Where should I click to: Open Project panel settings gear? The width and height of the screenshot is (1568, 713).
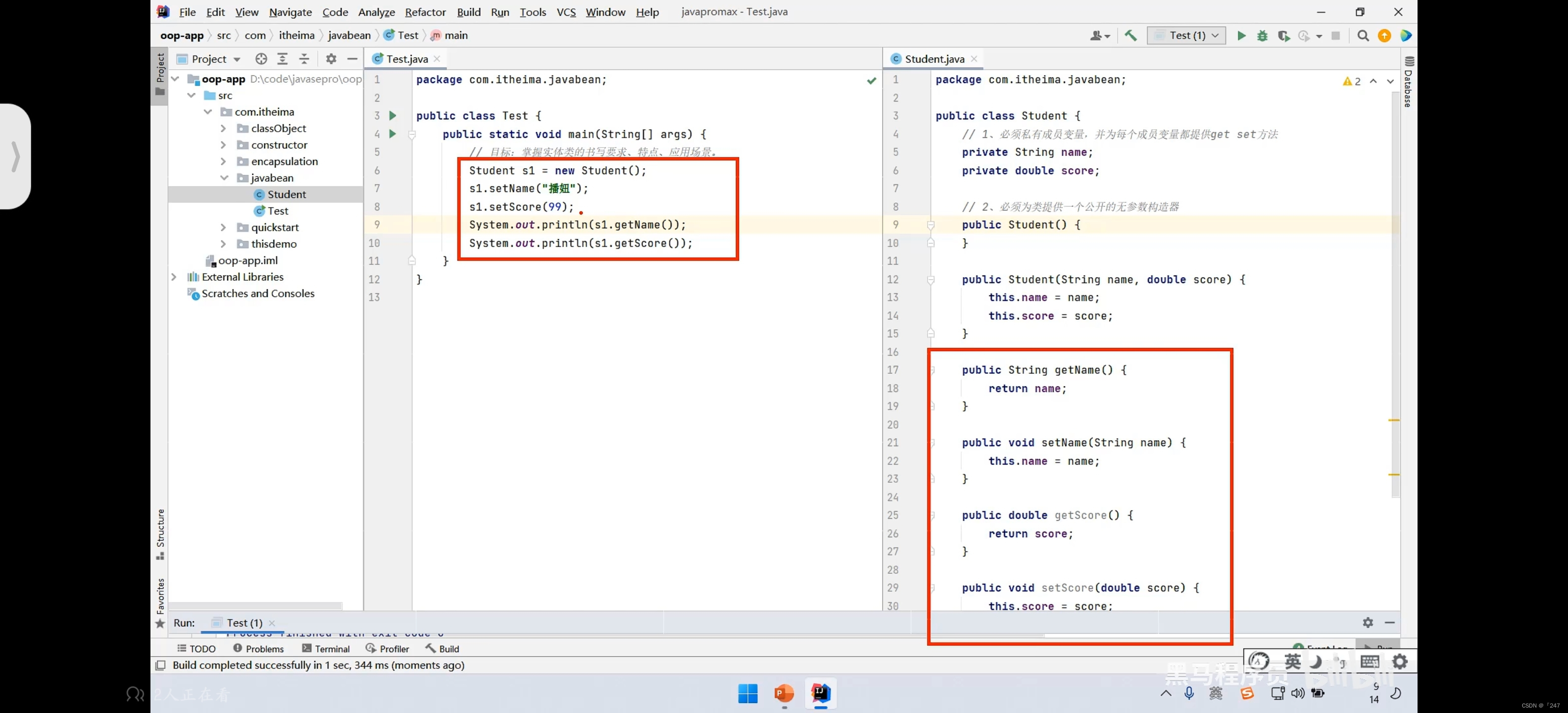(x=331, y=58)
